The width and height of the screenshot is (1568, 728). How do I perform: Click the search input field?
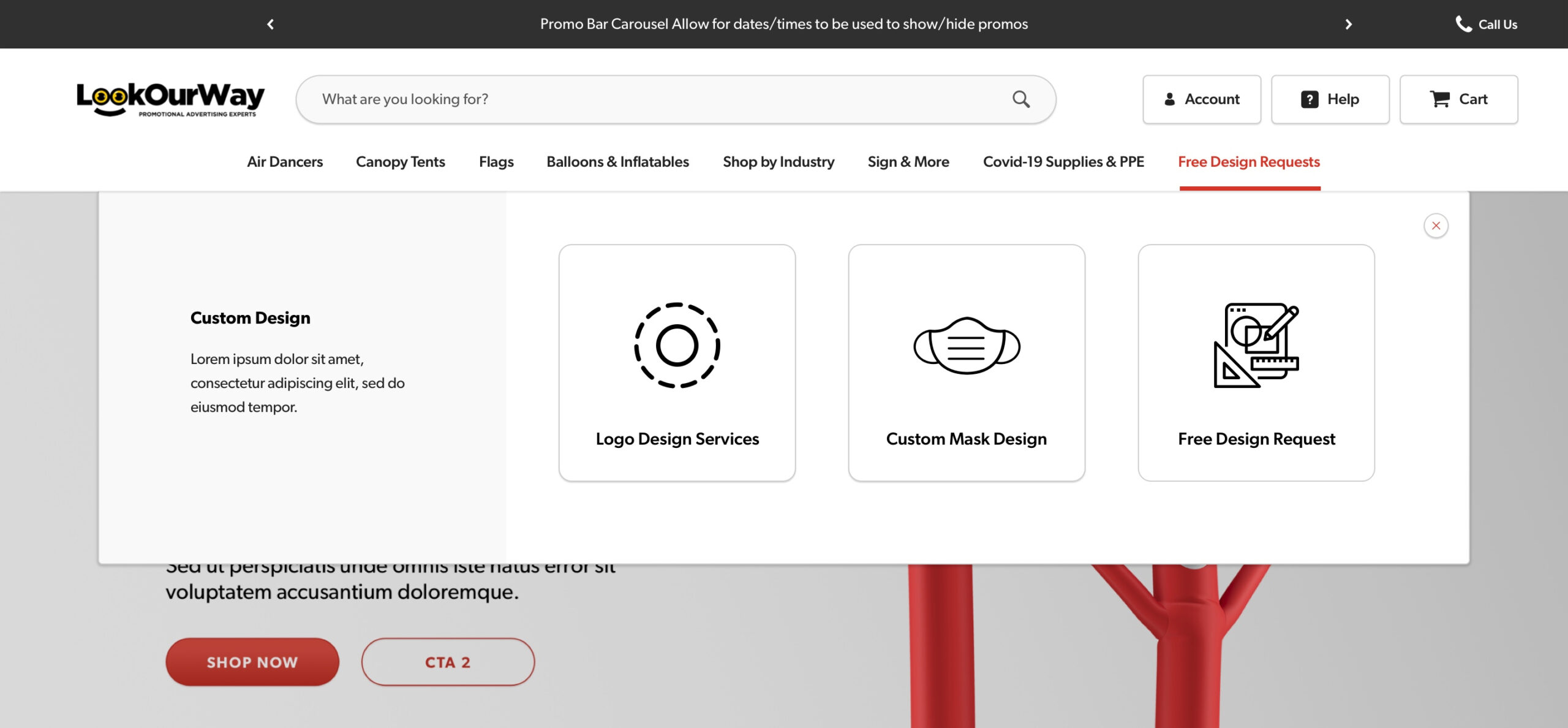pyautogui.click(x=649, y=99)
